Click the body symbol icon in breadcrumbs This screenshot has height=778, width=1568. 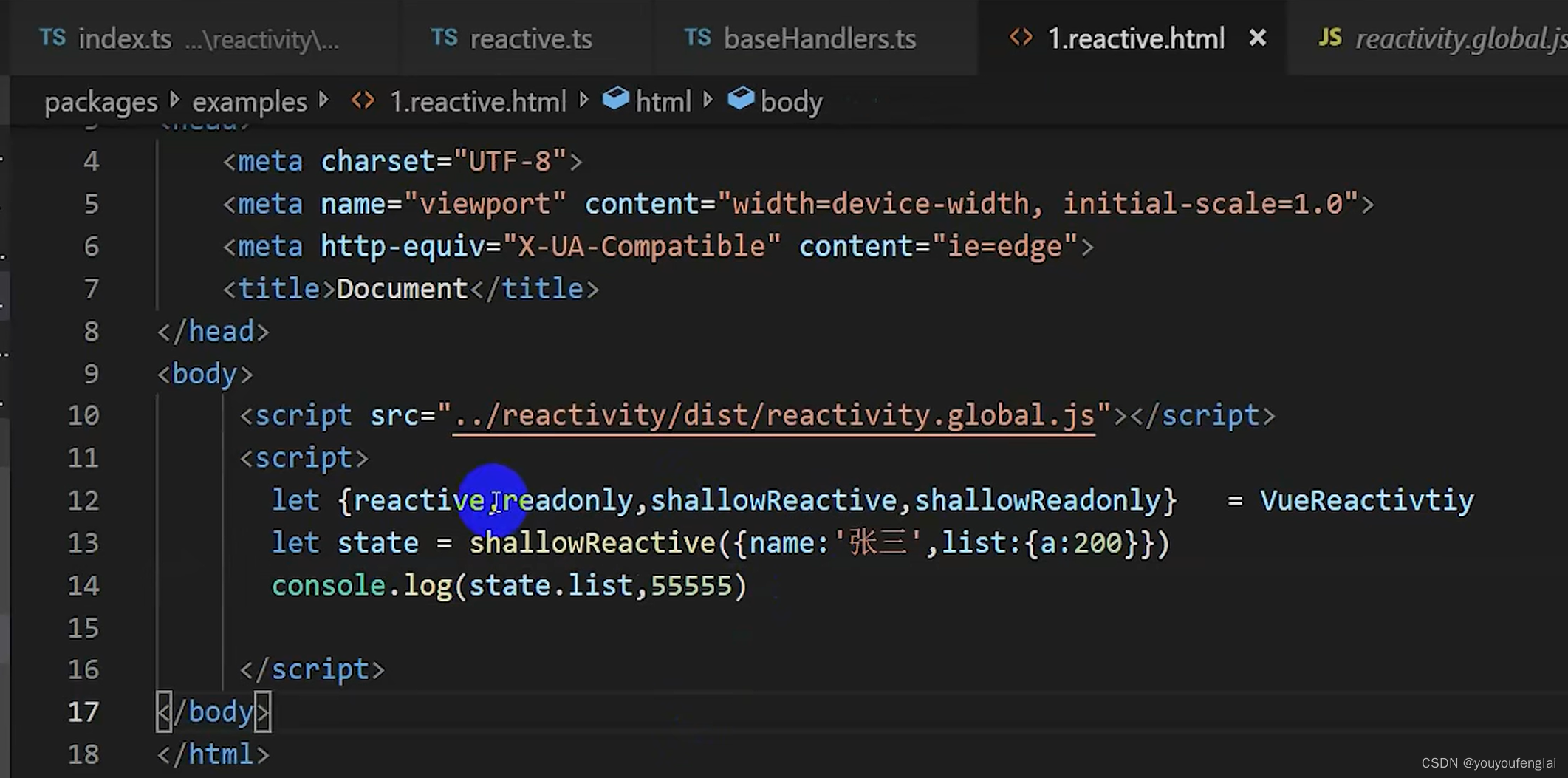741,99
